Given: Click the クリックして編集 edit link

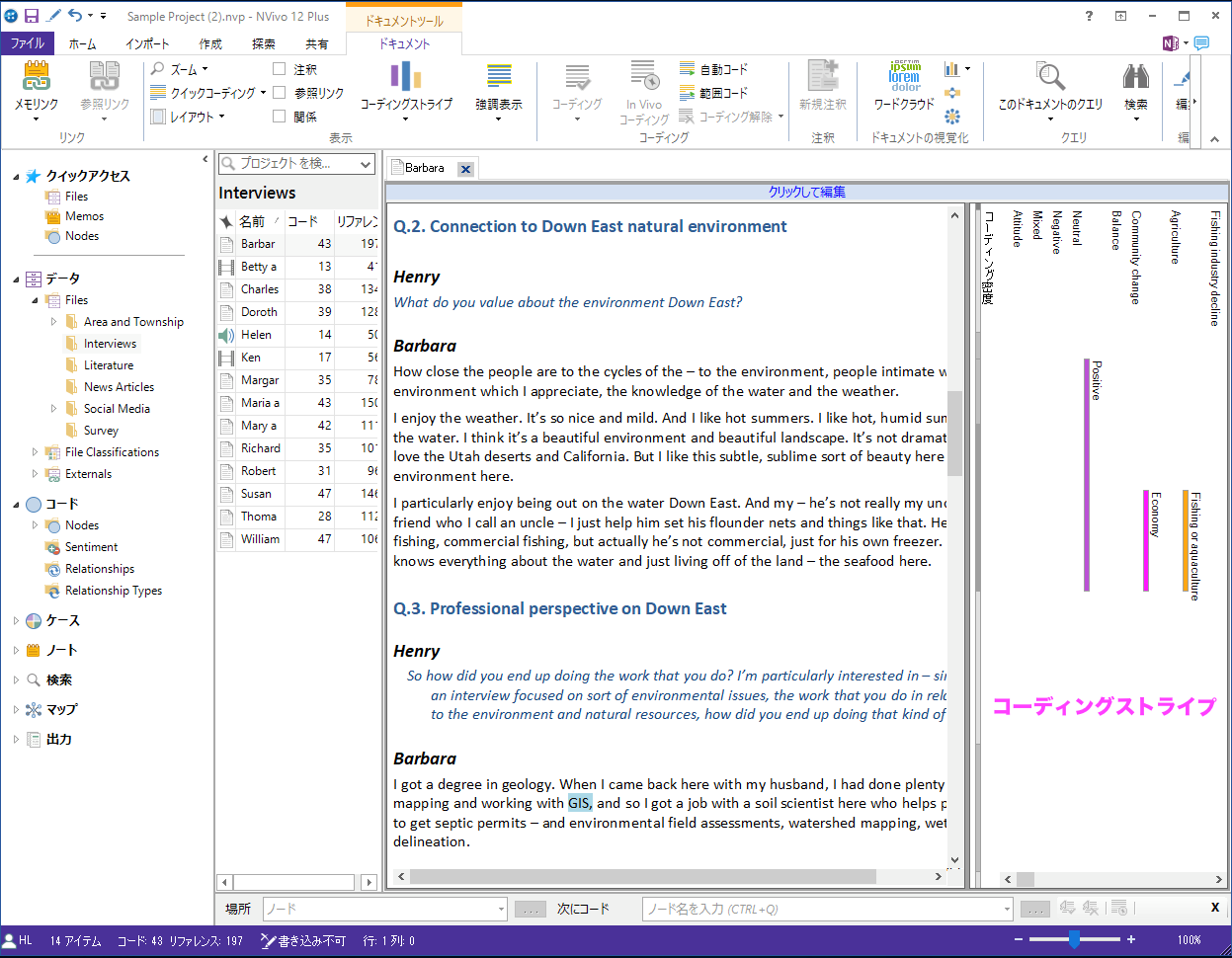Looking at the screenshot, I should click(x=806, y=192).
